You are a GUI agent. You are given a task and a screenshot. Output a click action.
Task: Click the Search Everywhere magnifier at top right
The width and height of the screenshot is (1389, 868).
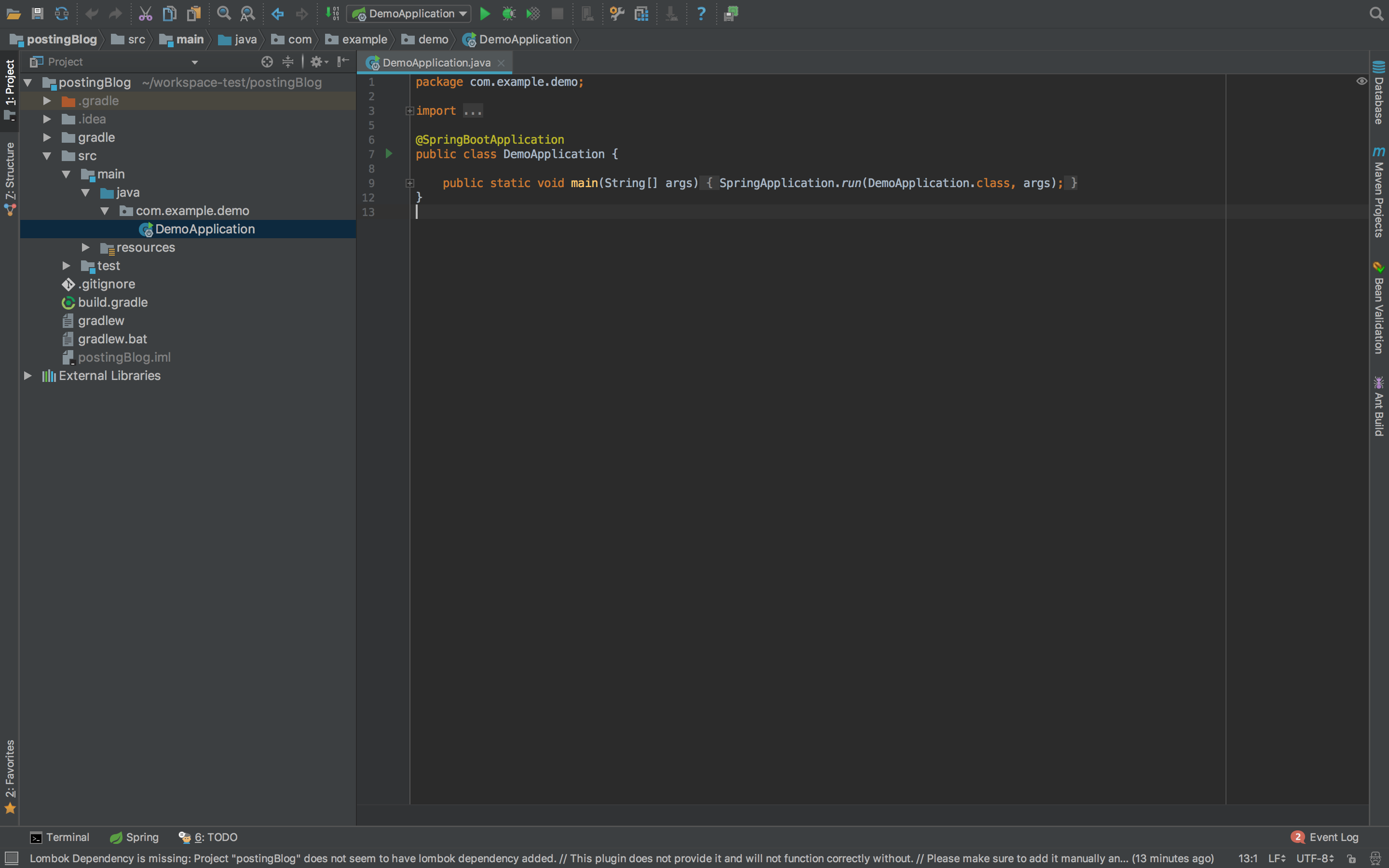click(x=1376, y=14)
